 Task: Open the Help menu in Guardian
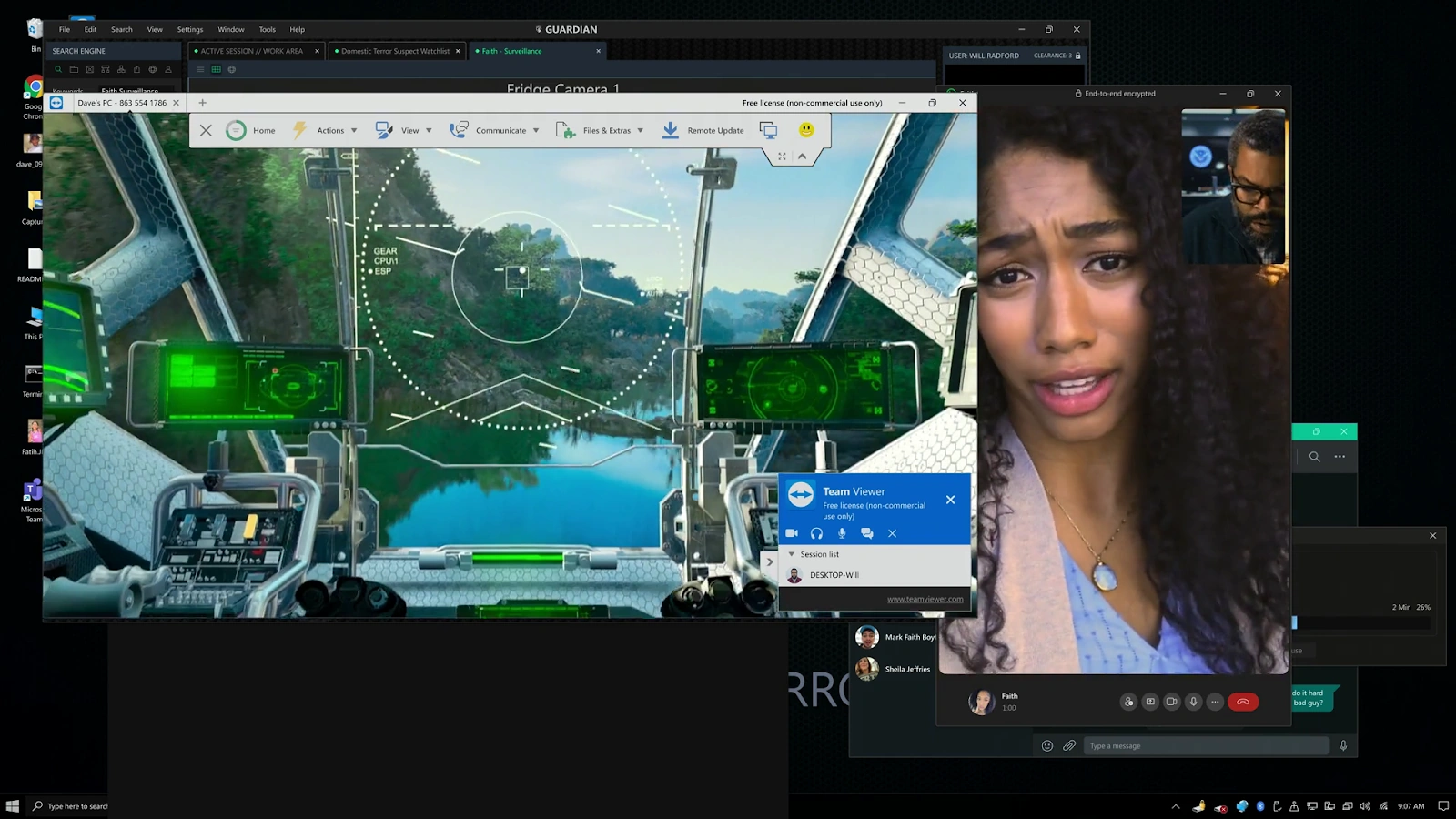click(x=297, y=29)
